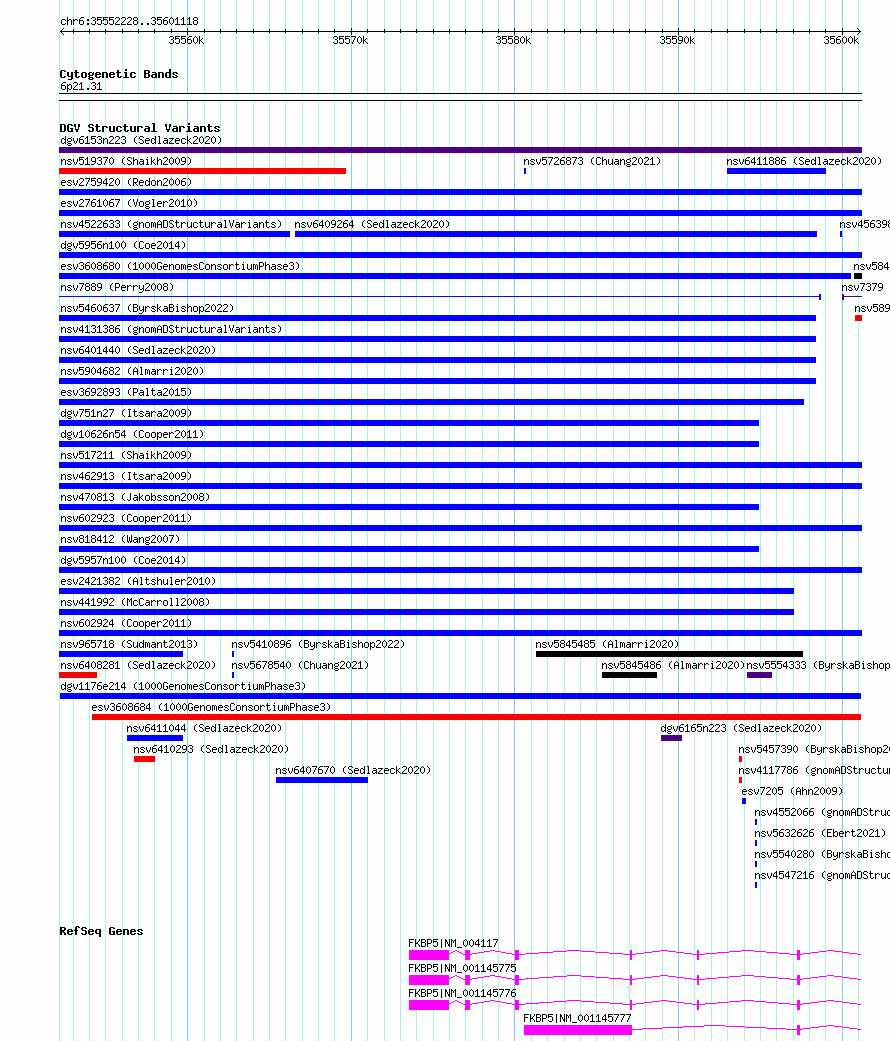Click cytogenetic band 6p21.31 label
The height and width of the screenshot is (1041, 890).
81,86
